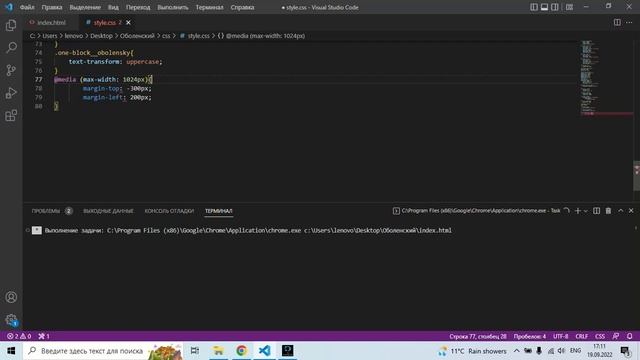Change indentation via Пробелов: 4
This screenshot has height=360, width=640.
pos(529,336)
